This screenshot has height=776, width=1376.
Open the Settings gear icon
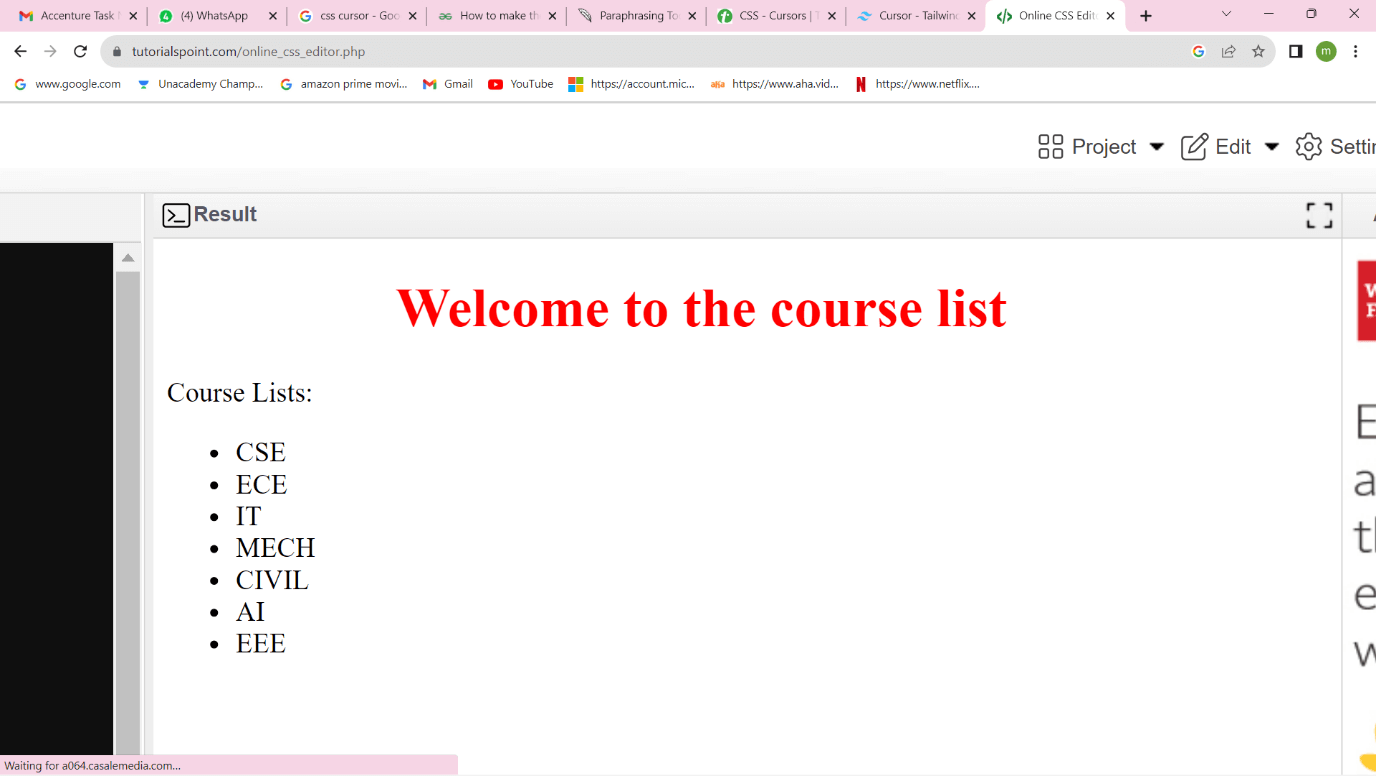coord(1307,146)
